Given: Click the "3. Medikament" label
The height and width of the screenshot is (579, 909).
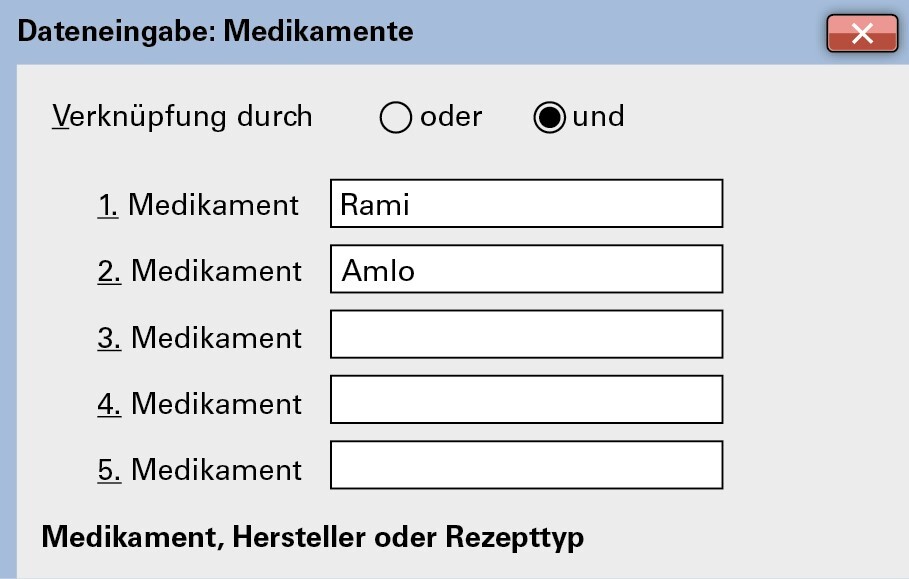Looking at the screenshot, I should 199,337.
